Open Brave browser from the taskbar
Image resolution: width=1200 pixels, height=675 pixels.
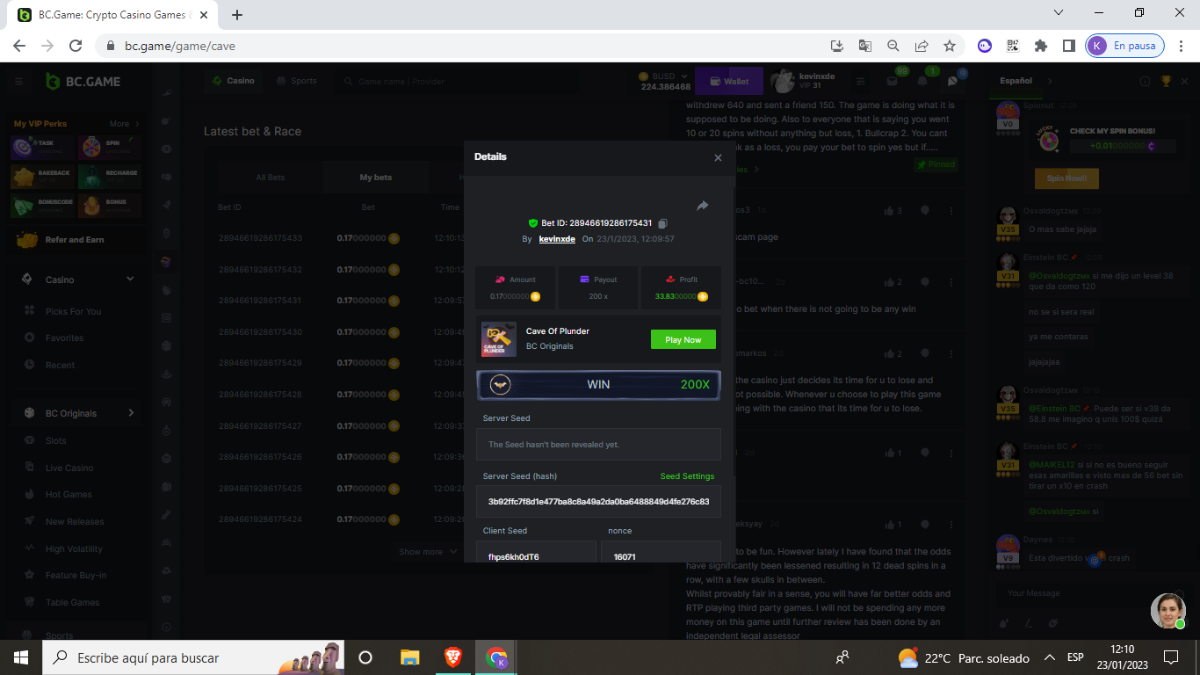pos(453,657)
